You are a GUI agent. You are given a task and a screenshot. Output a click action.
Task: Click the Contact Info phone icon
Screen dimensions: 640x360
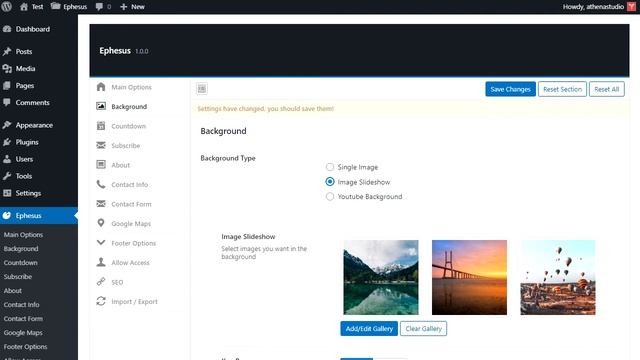pyautogui.click(x=101, y=184)
